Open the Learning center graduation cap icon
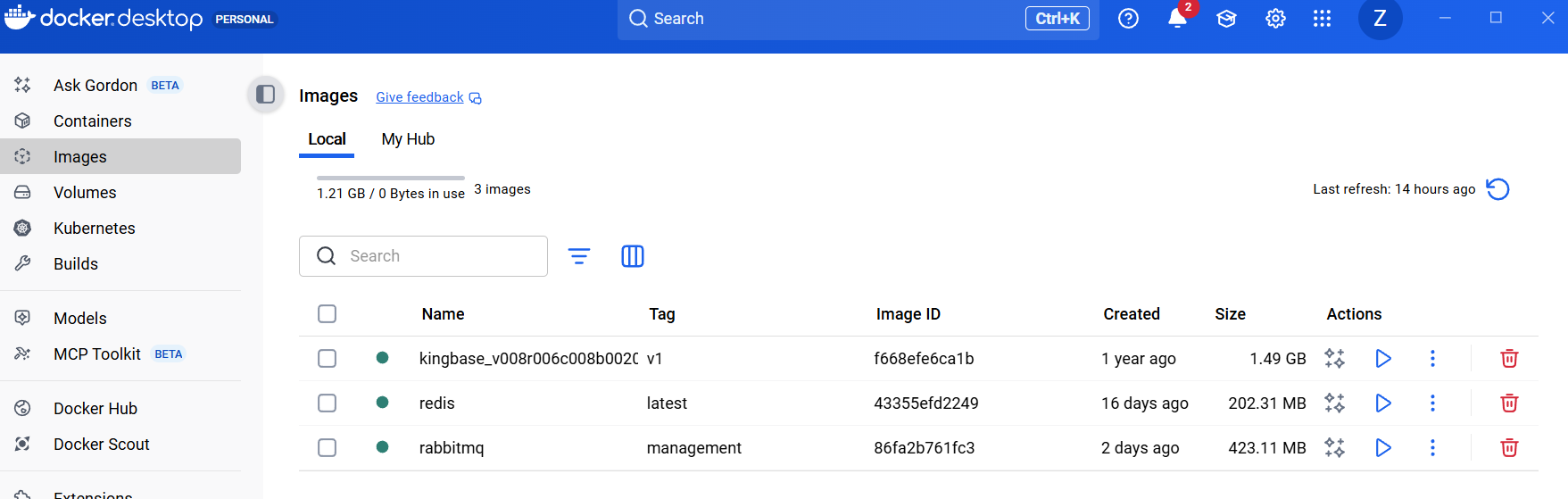The height and width of the screenshot is (499, 1568). click(1226, 19)
